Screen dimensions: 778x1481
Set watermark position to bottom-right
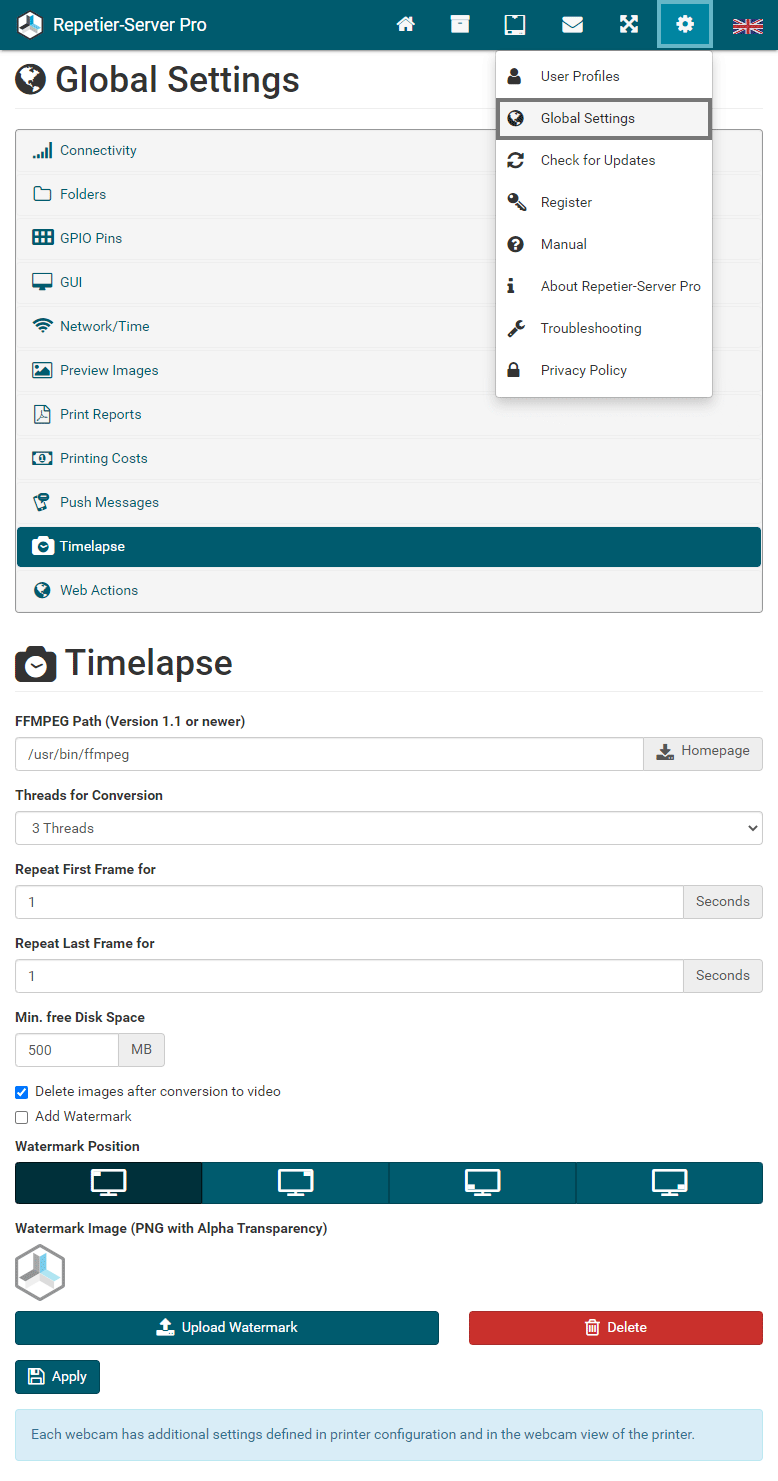(669, 1182)
